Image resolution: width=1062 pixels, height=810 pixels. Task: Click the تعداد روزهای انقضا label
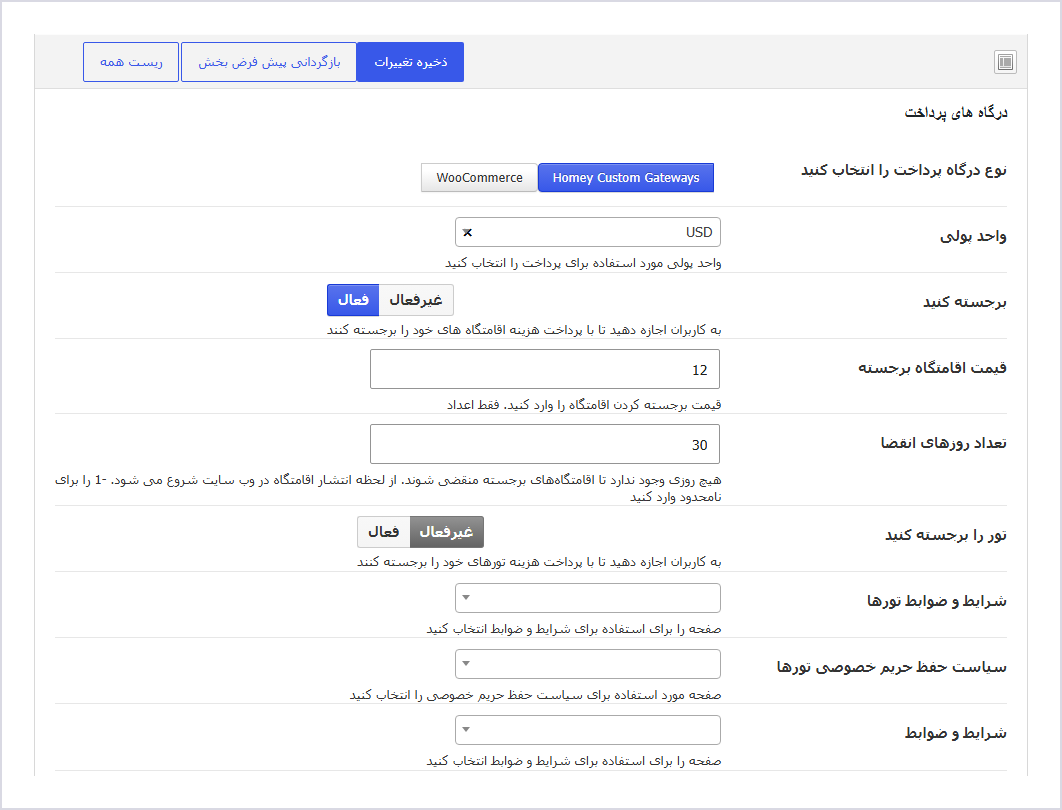[943, 443]
